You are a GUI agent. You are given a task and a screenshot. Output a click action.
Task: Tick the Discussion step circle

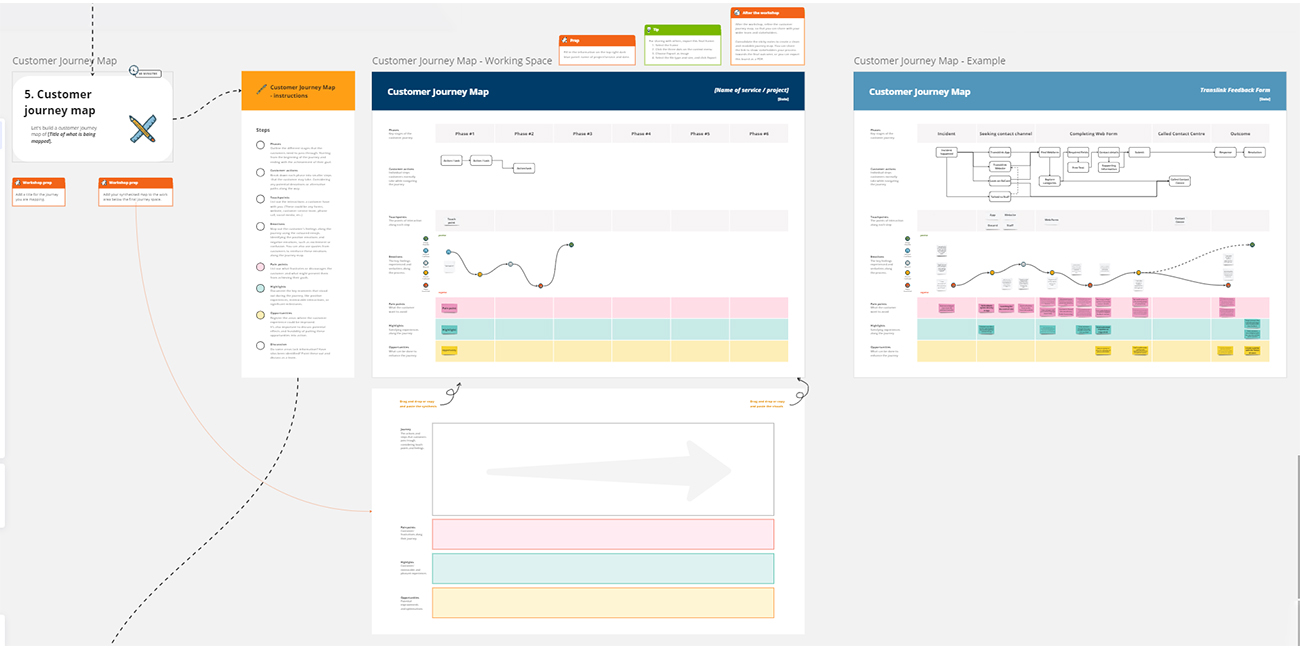point(260,346)
